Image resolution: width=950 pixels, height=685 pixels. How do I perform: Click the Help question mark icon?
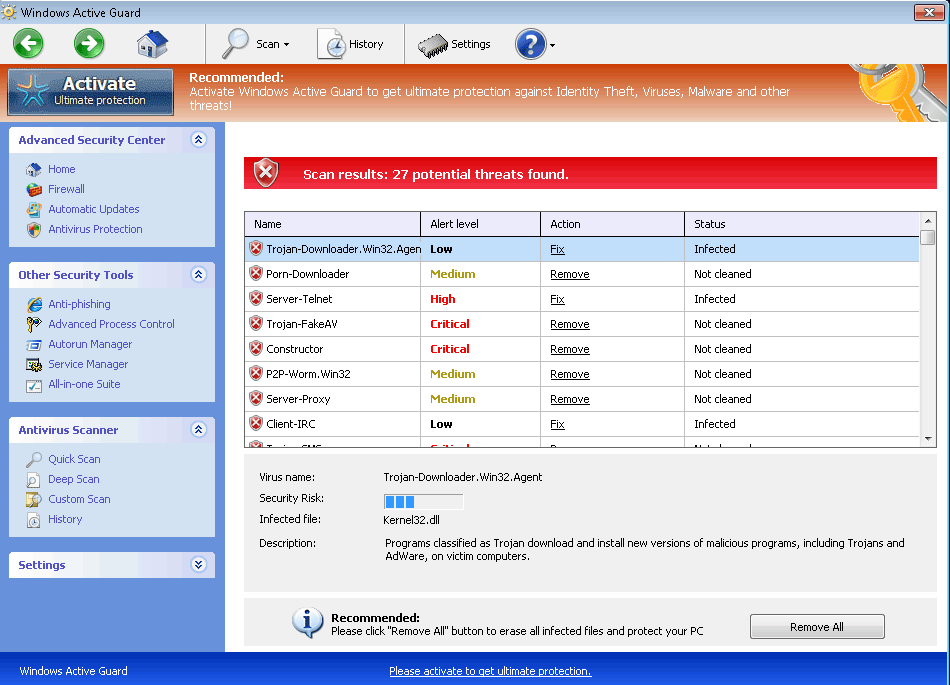(x=528, y=44)
